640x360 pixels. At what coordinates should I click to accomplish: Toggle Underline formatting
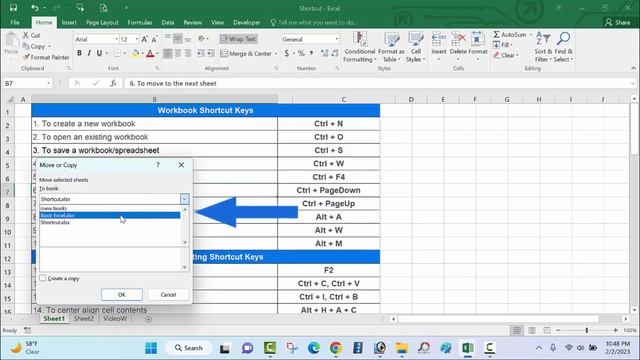point(99,53)
